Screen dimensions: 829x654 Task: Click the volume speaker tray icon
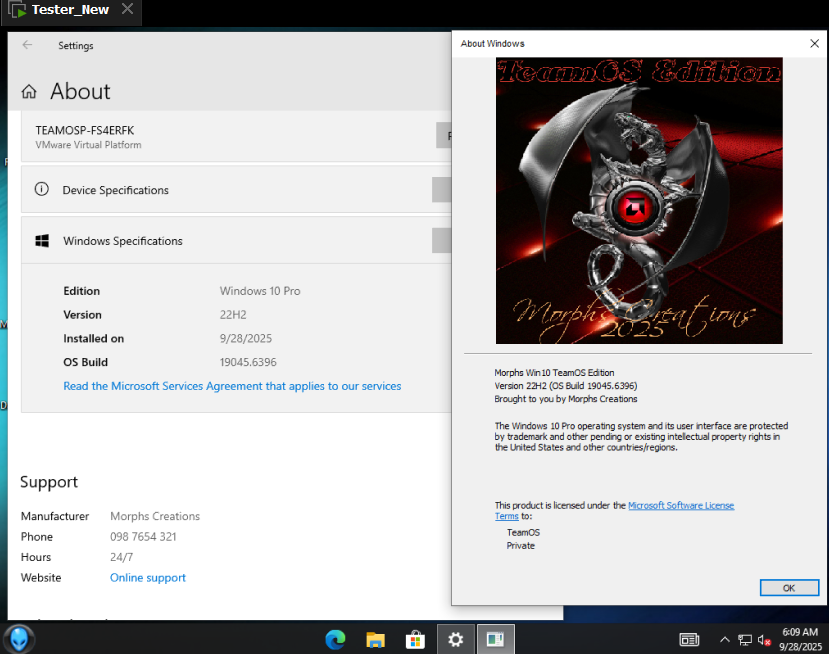click(x=764, y=640)
